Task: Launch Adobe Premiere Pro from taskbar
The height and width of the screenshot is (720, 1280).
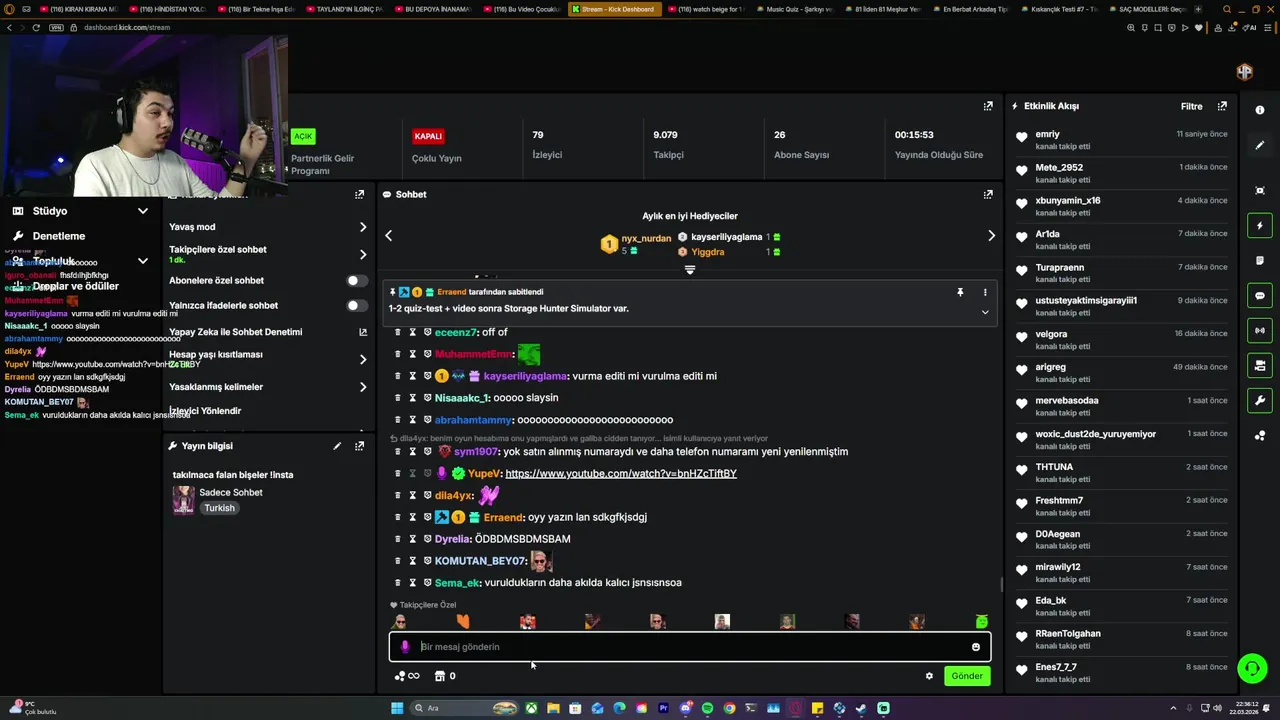Action: click(663, 708)
